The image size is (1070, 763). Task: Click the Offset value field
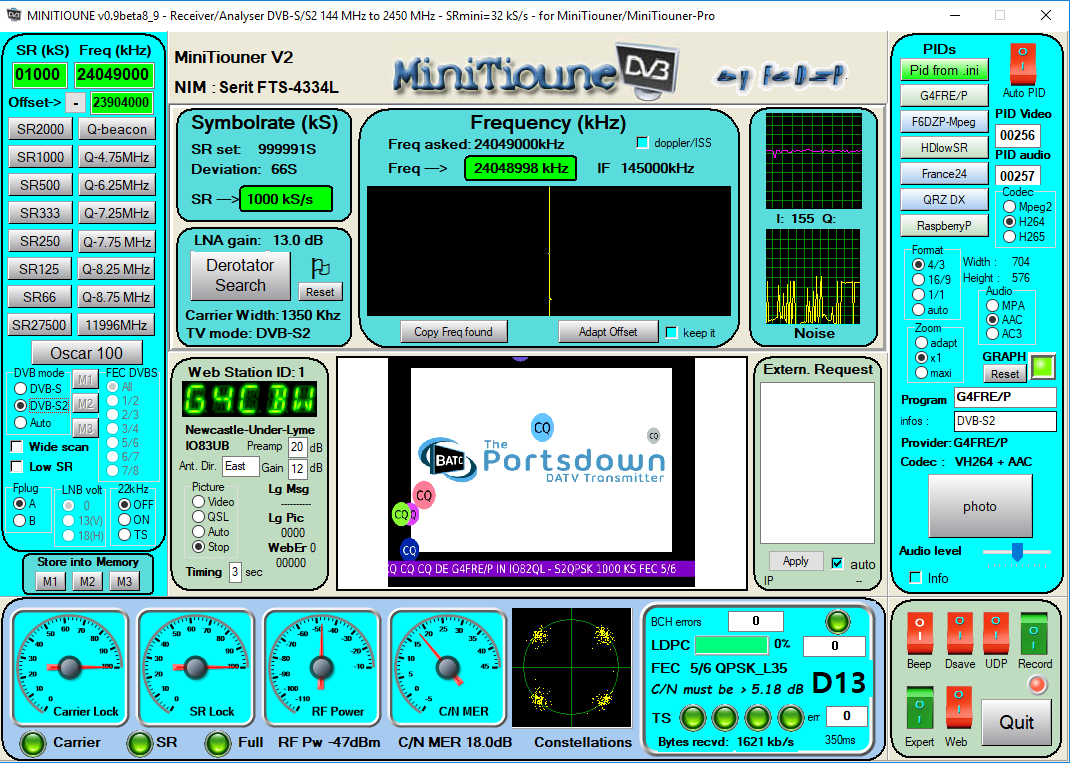(121, 102)
